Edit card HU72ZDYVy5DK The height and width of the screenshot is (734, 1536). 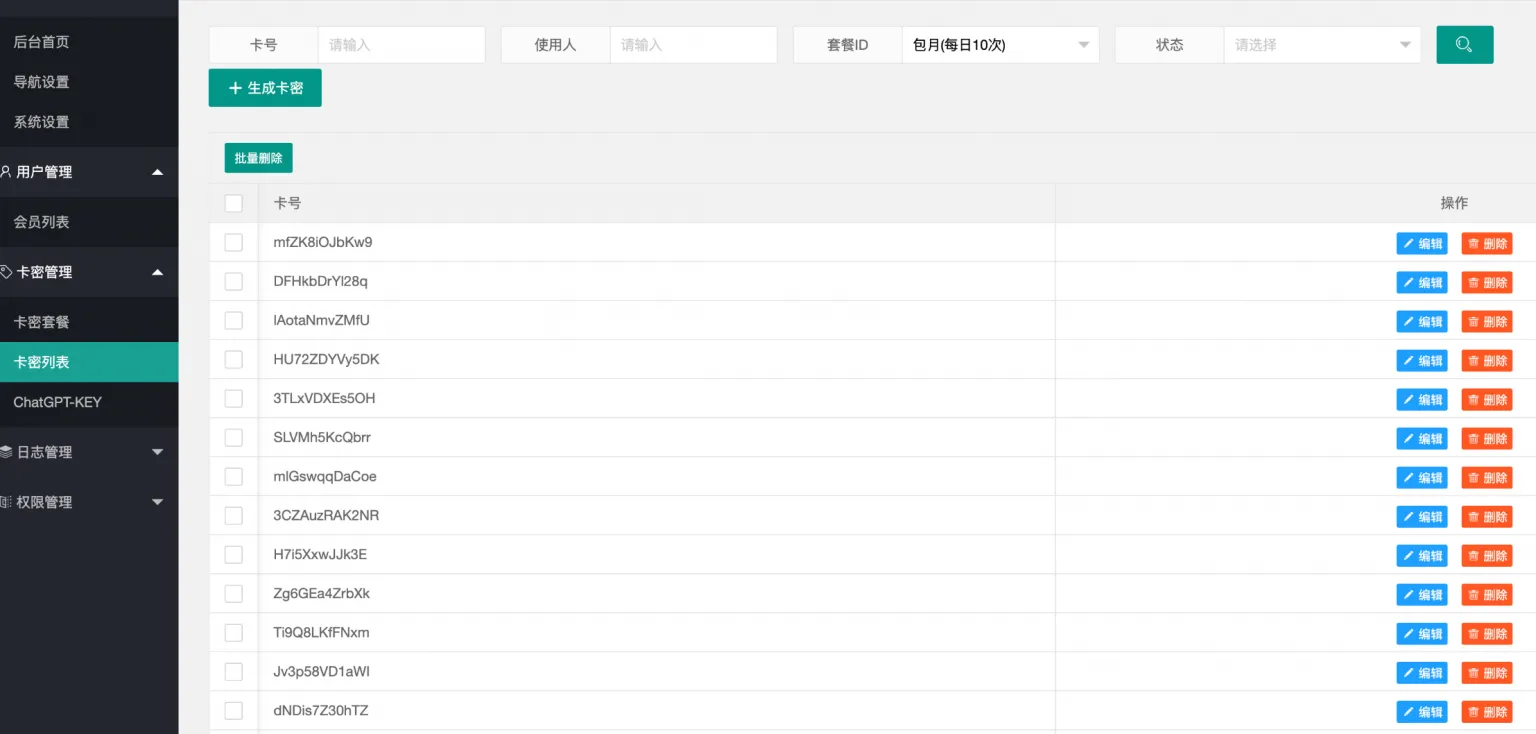tap(1422, 360)
